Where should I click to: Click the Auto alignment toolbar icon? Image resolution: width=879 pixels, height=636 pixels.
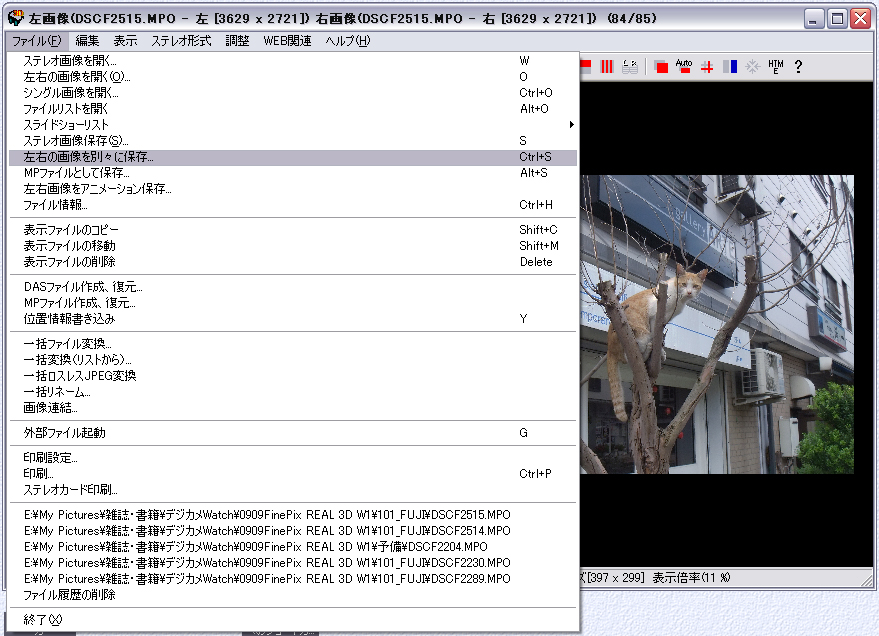pyautogui.click(x=683, y=65)
